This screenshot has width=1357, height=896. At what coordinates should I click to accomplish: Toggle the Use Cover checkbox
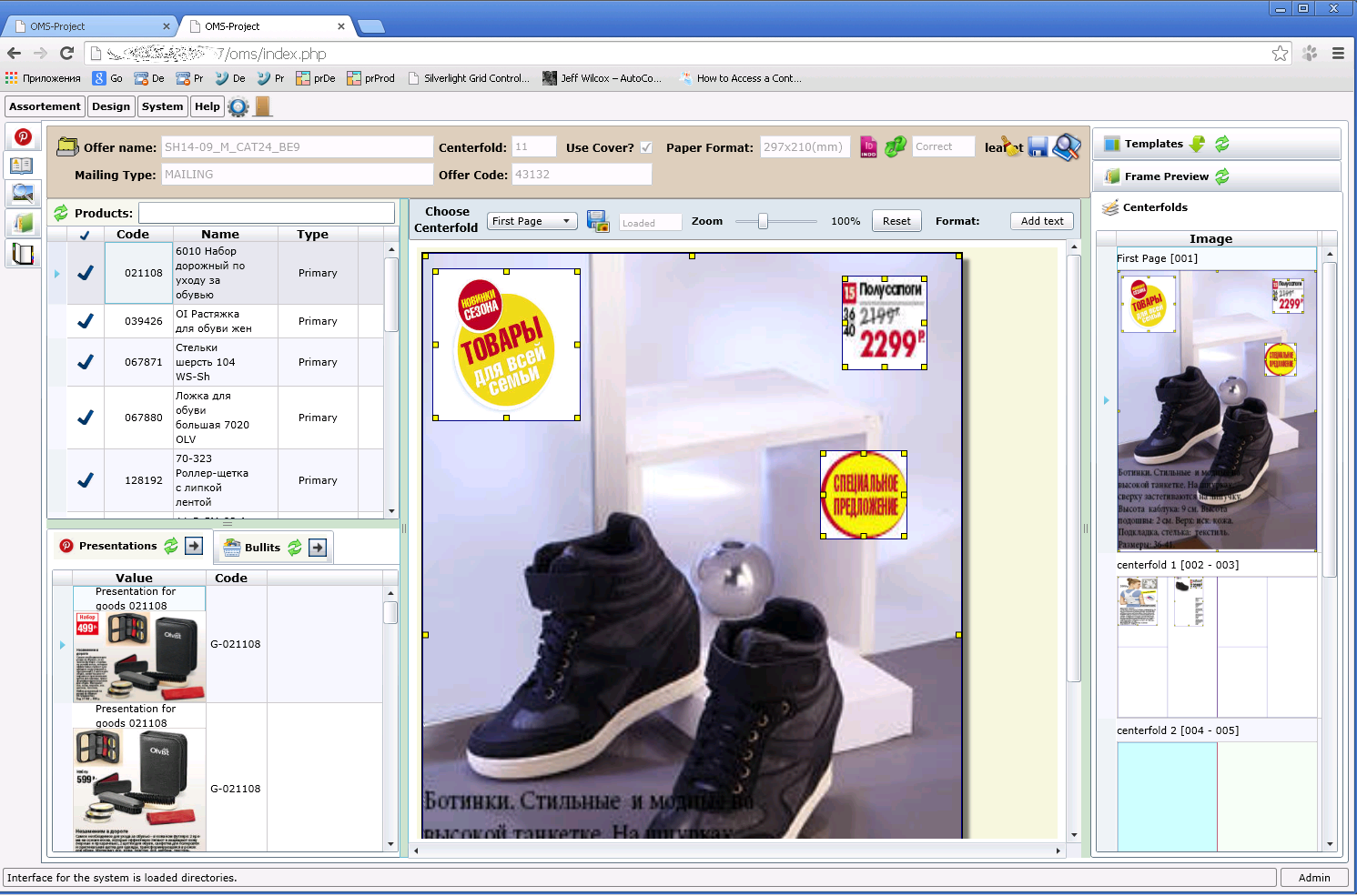(646, 147)
